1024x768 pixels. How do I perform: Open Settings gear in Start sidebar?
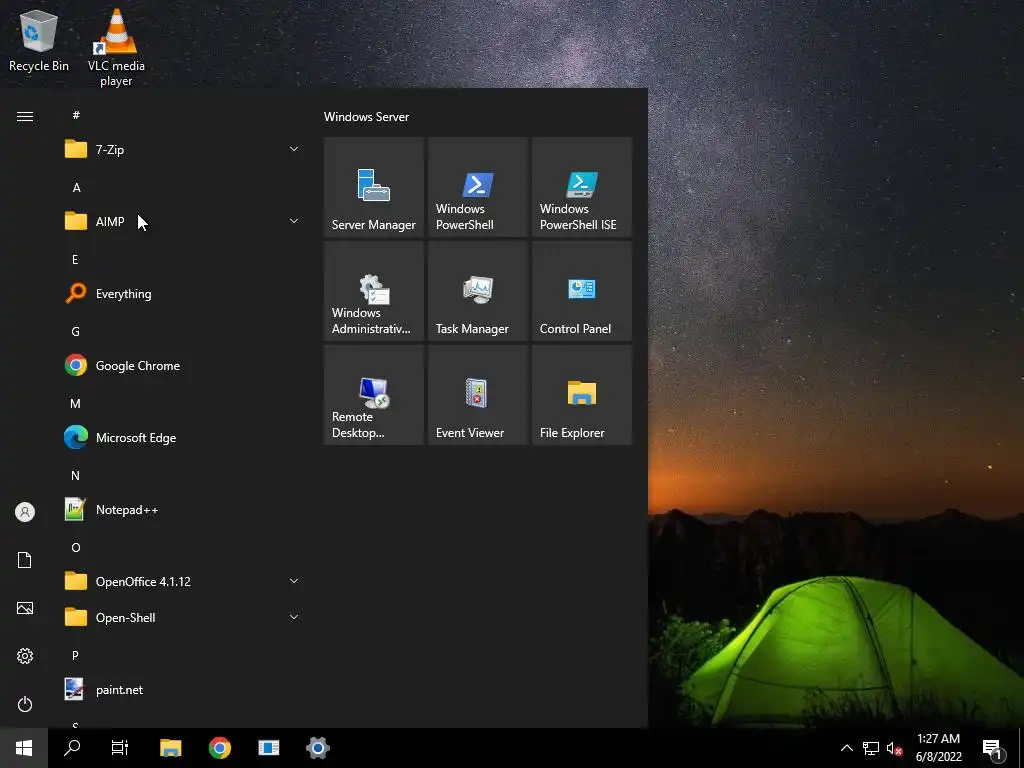(25, 656)
